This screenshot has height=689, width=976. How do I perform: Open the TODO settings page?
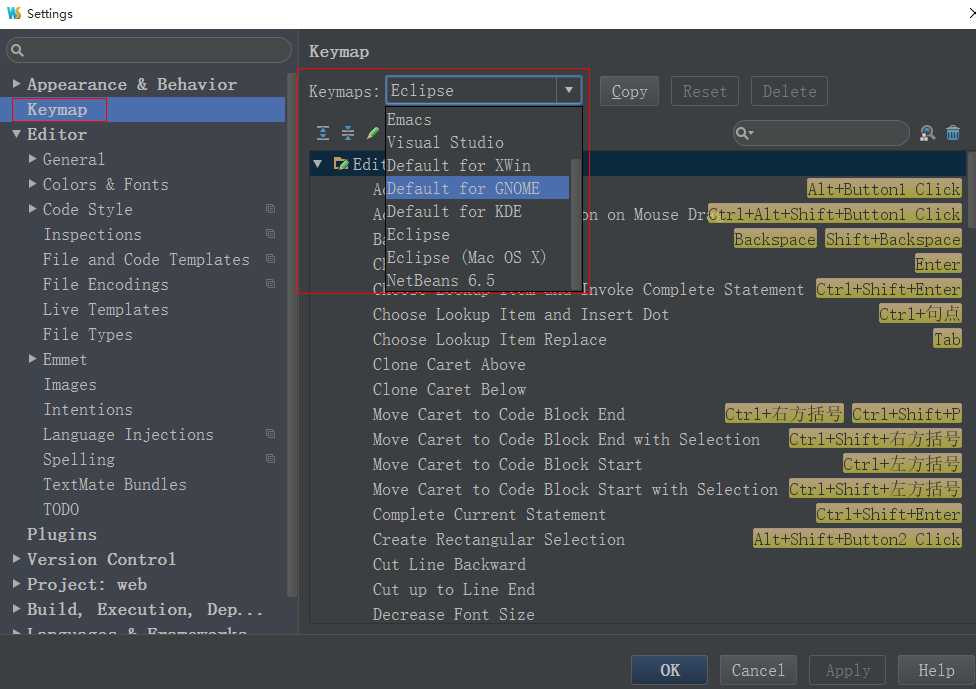(x=61, y=509)
